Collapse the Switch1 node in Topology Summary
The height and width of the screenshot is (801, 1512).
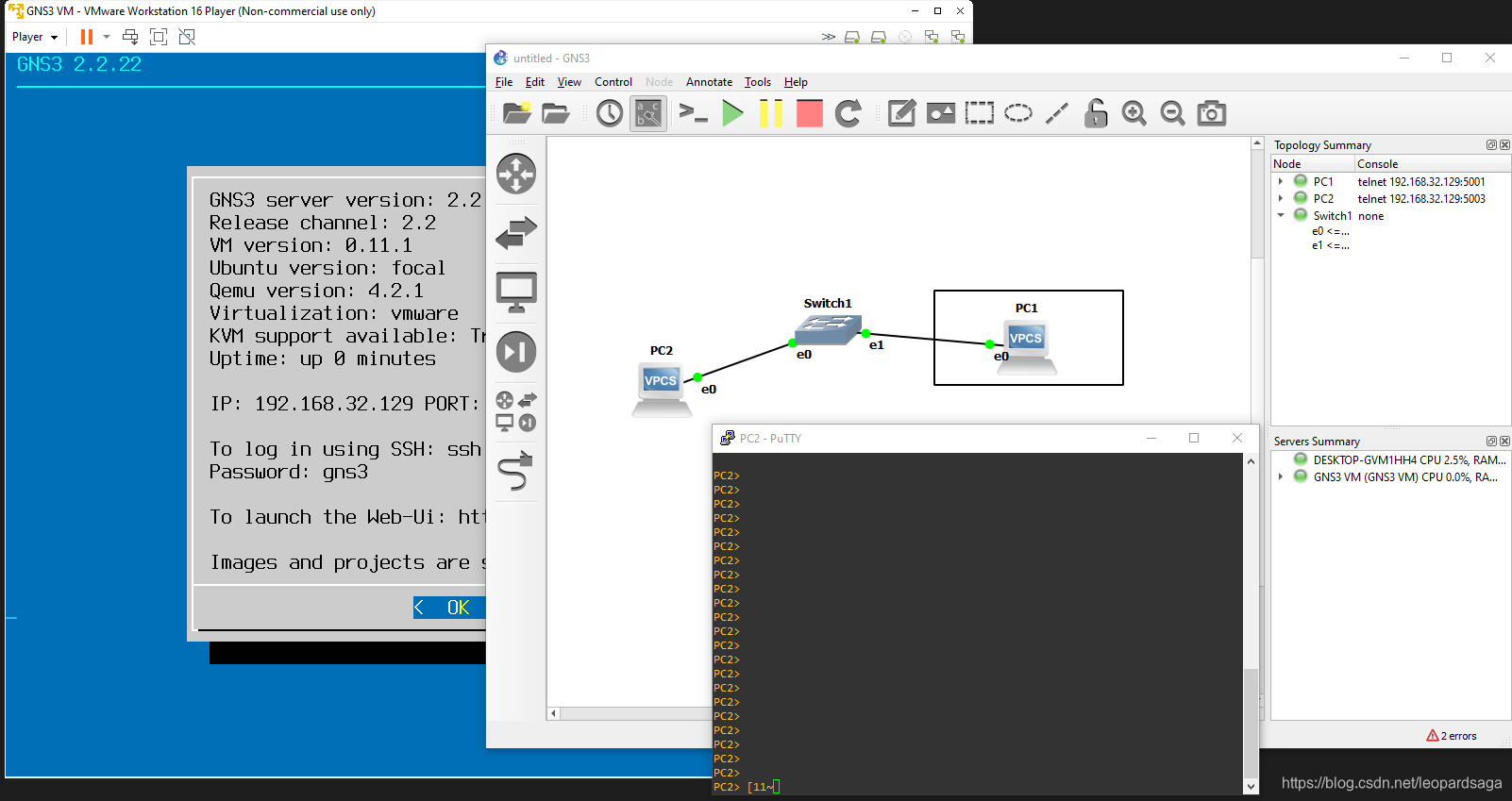(x=1281, y=215)
